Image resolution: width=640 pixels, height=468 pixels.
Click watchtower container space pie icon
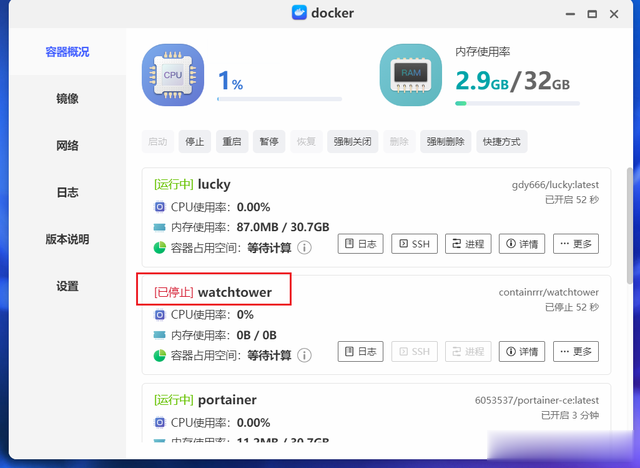point(160,355)
